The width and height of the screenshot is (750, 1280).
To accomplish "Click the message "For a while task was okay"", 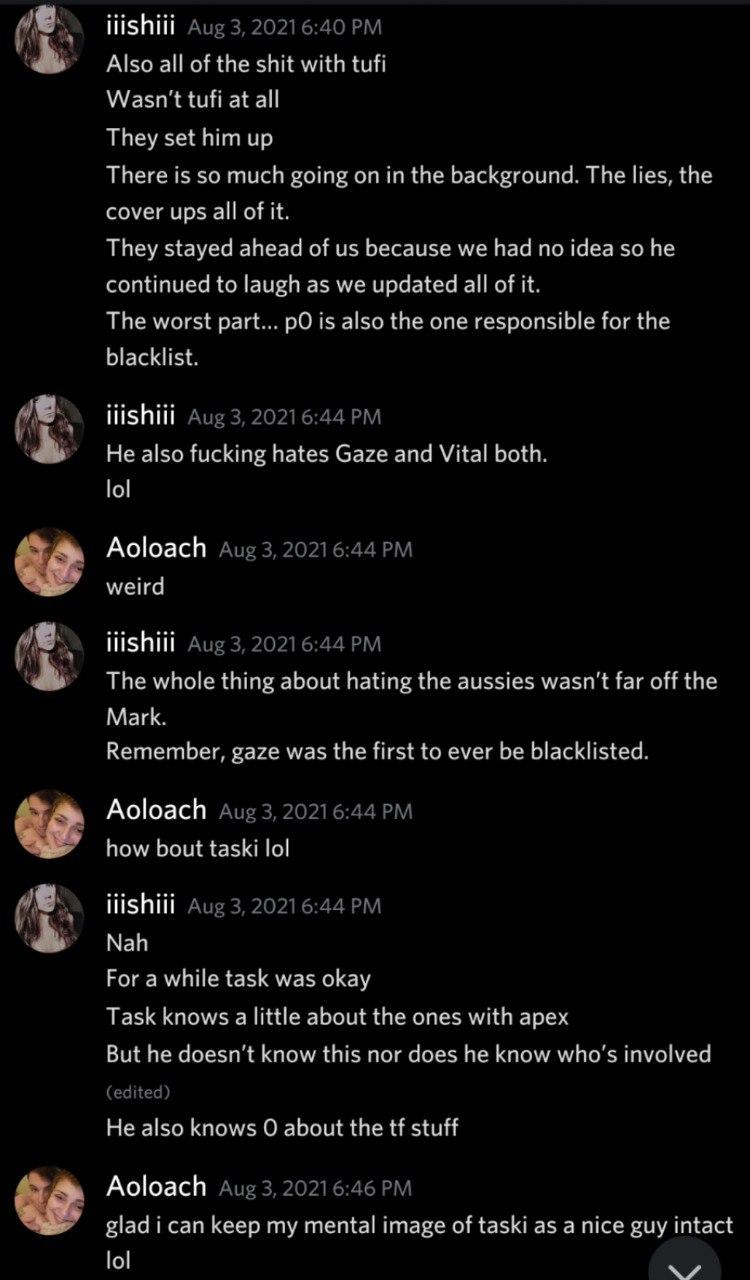I will [238, 980].
